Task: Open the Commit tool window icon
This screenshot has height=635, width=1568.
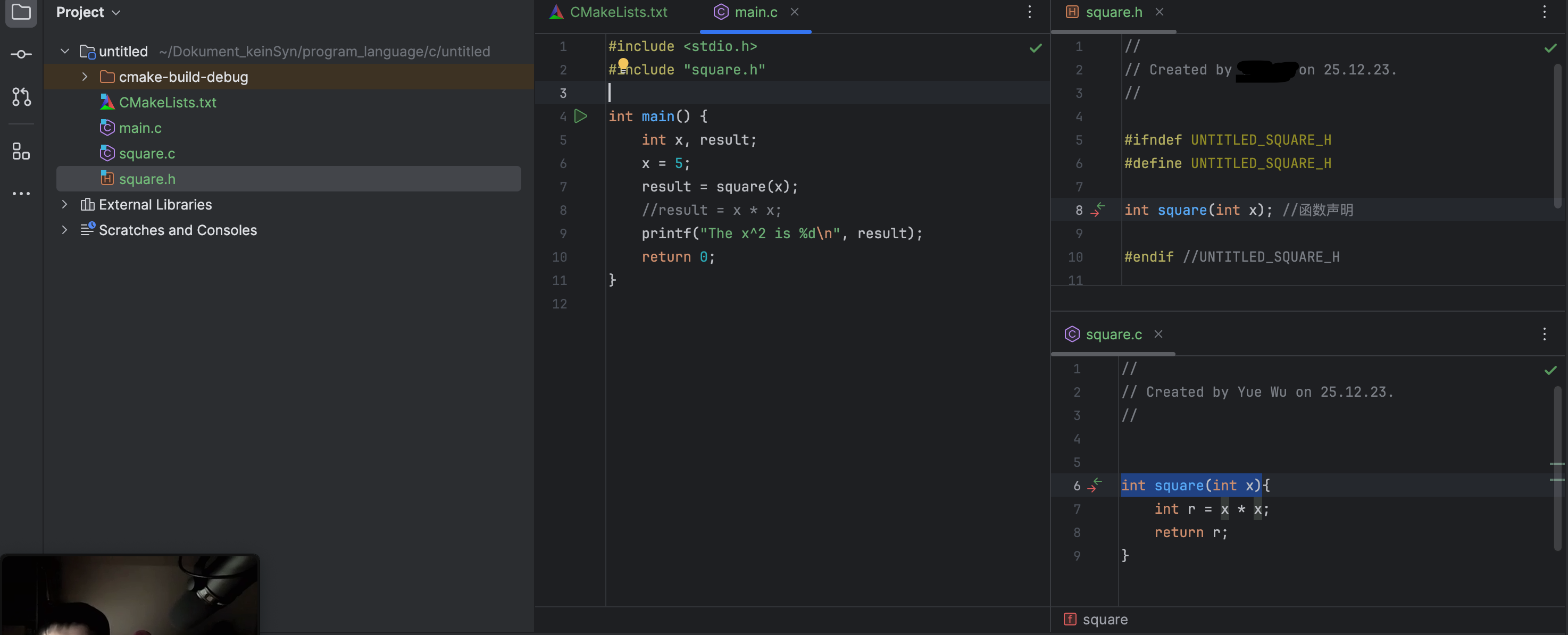Action: tap(21, 54)
